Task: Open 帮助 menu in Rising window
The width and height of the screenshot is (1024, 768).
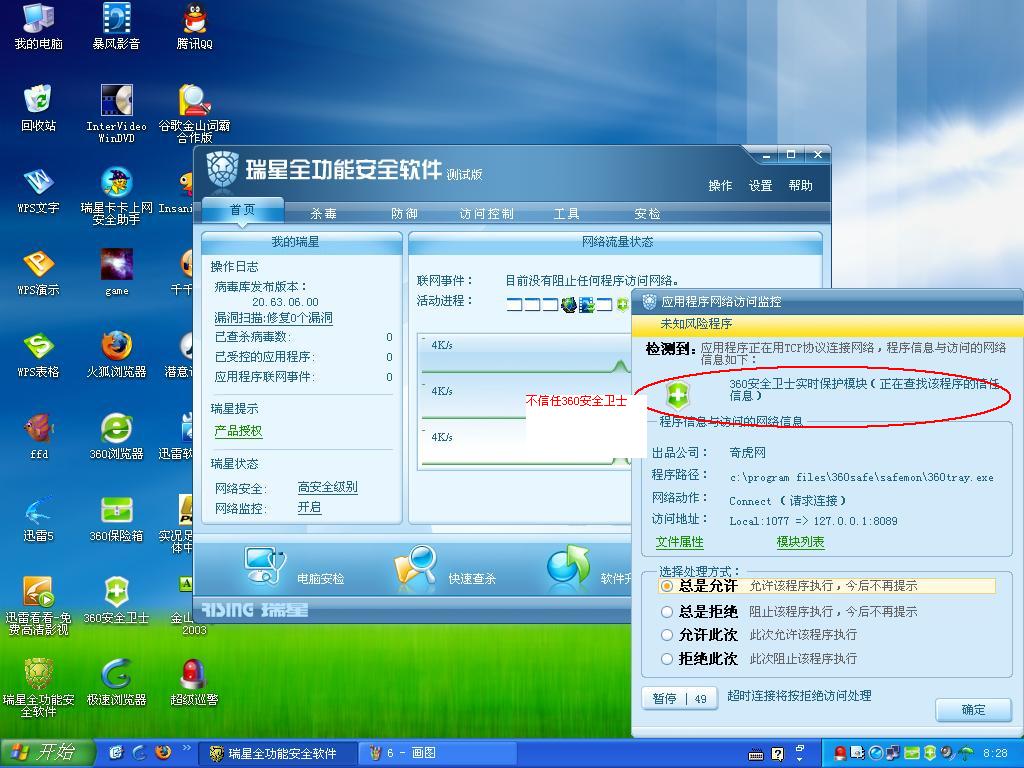Action: click(x=801, y=185)
